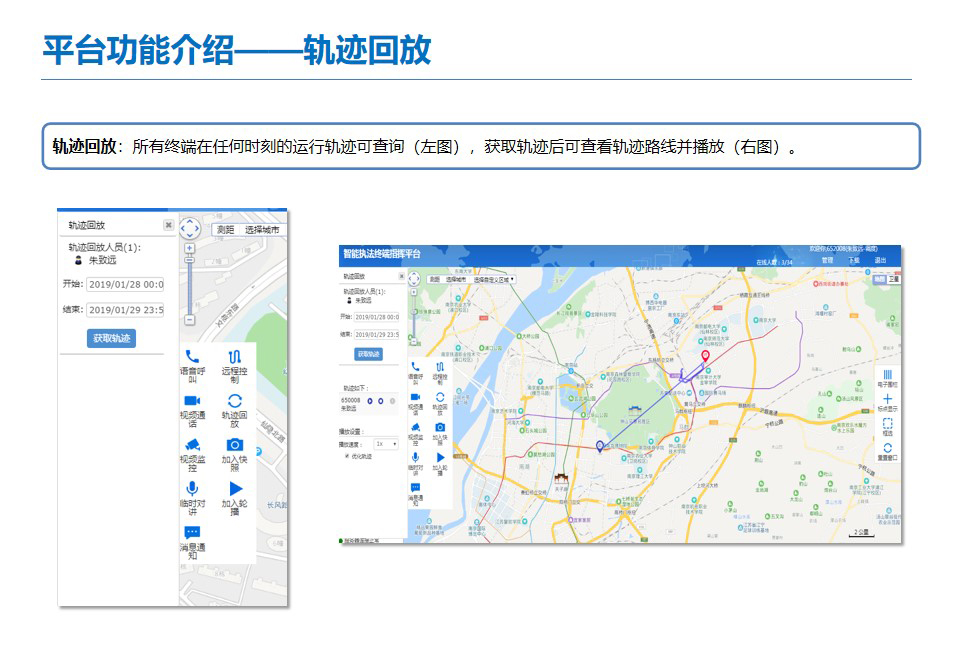Open 消息通知 message icon in left toolbox
960x657 pixels.
192,533
